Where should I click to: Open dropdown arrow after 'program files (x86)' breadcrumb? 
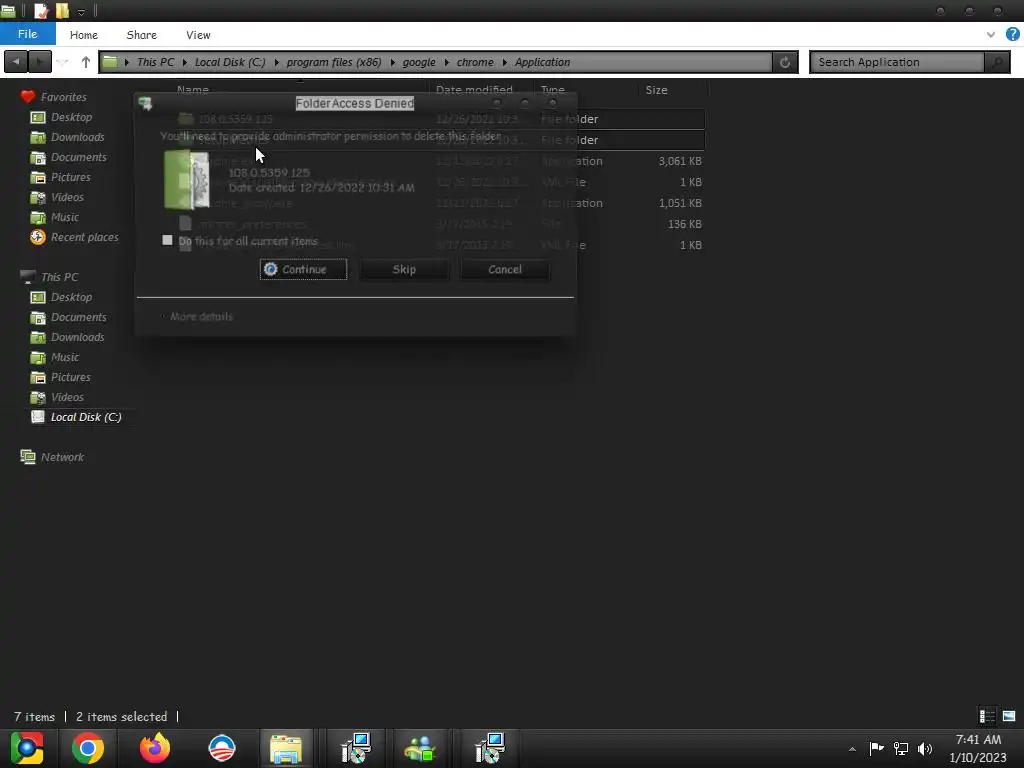pos(392,62)
